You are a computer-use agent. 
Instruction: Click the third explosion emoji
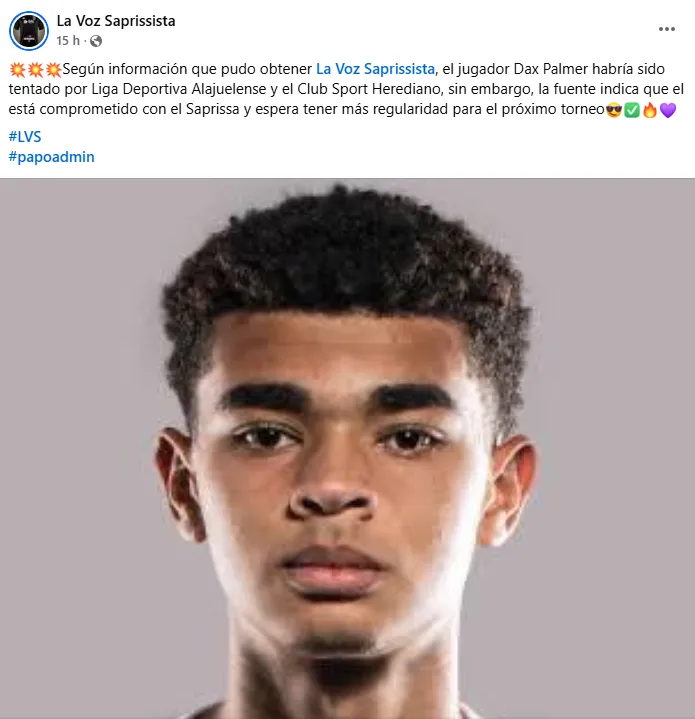53,70
